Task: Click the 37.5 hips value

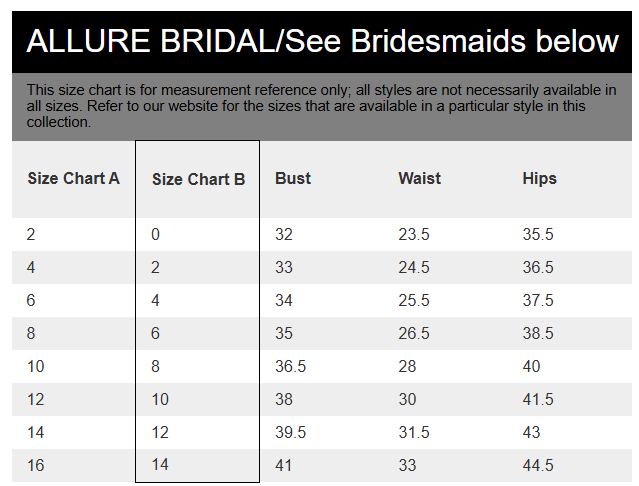Action: click(x=538, y=301)
